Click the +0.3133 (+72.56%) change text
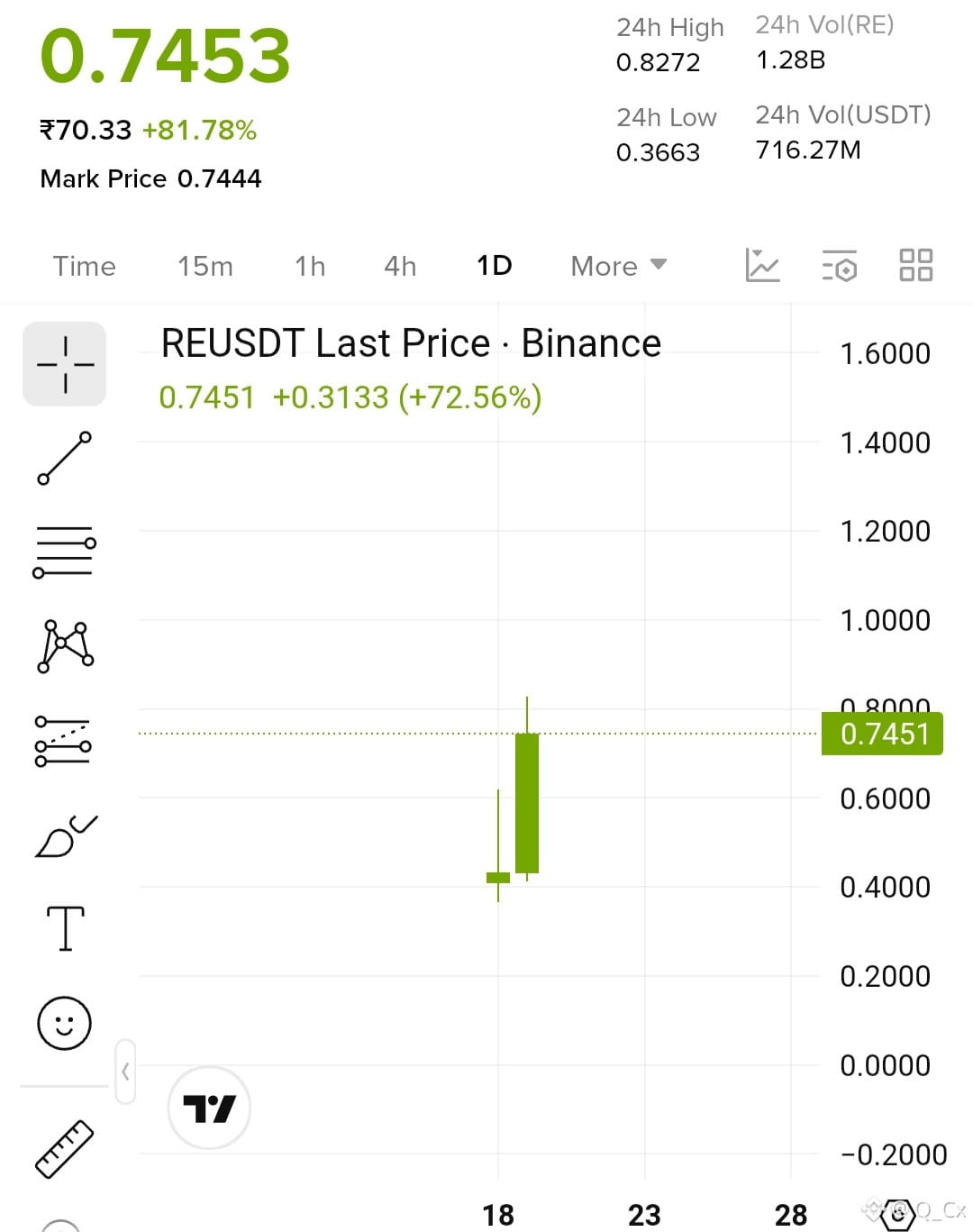 coord(407,397)
